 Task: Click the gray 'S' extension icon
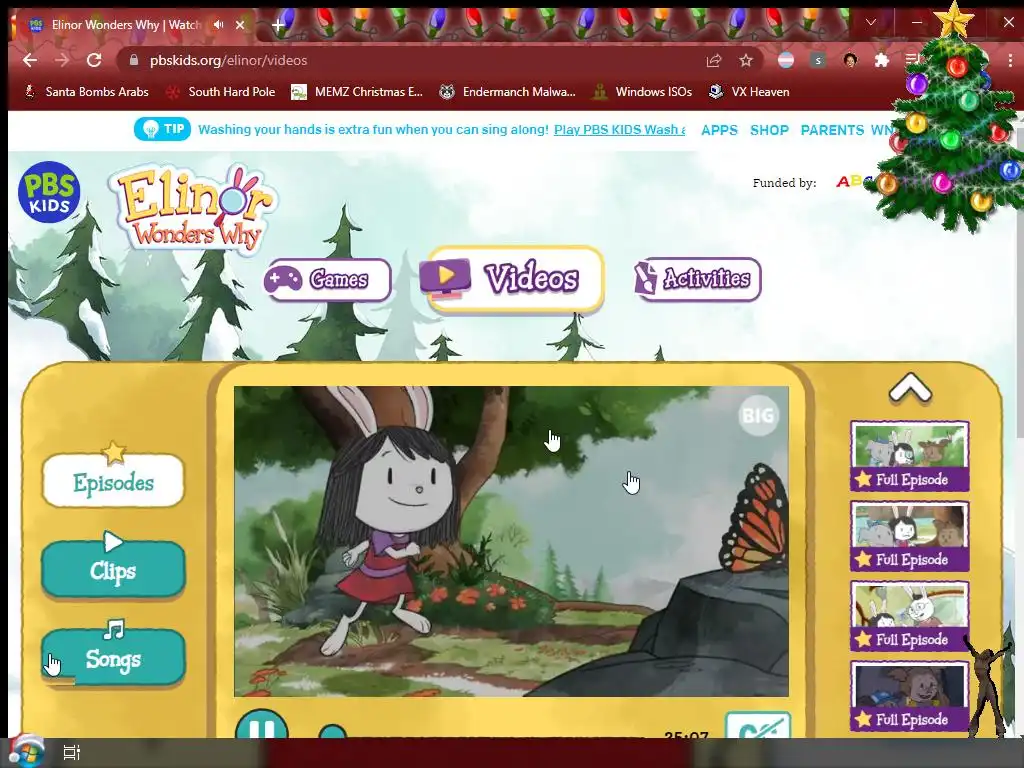[x=818, y=61]
